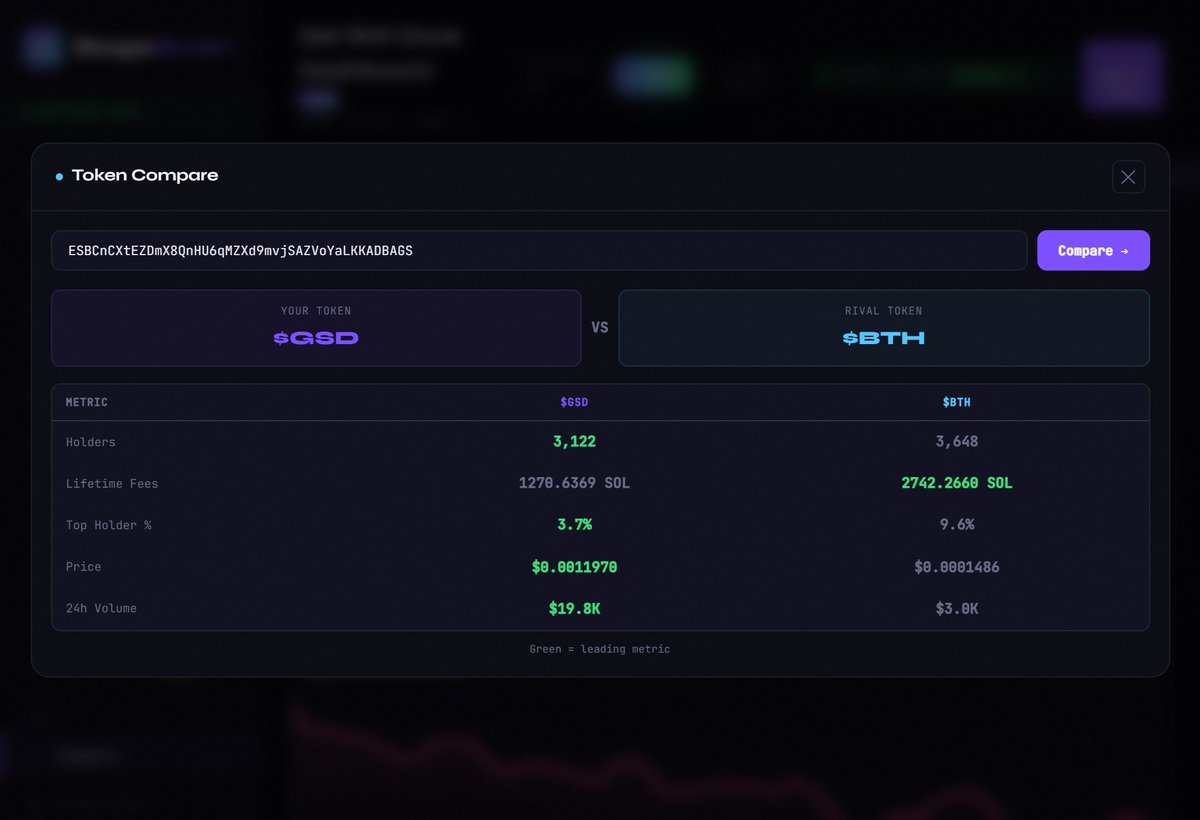Click the 9.6% top holder value

click(956, 524)
